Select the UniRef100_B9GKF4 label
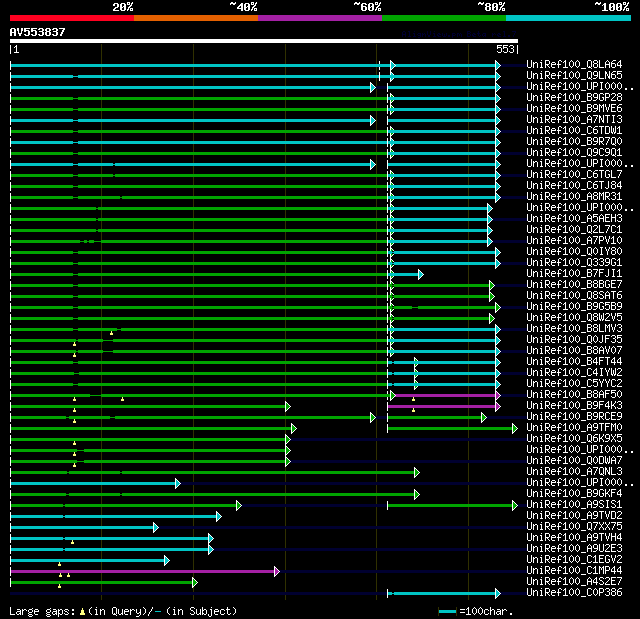Screen dimensions: 640x619 tap(574, 494)
